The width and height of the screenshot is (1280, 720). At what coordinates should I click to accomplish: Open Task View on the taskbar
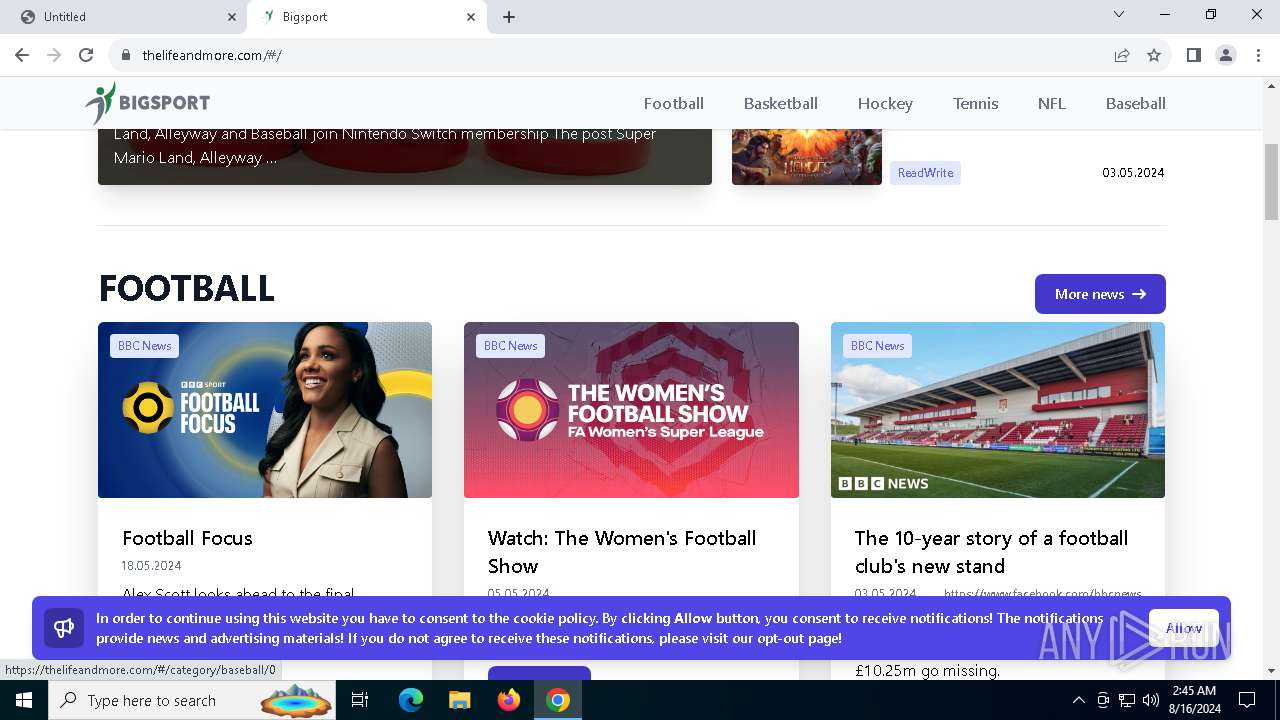click(360, 700)
